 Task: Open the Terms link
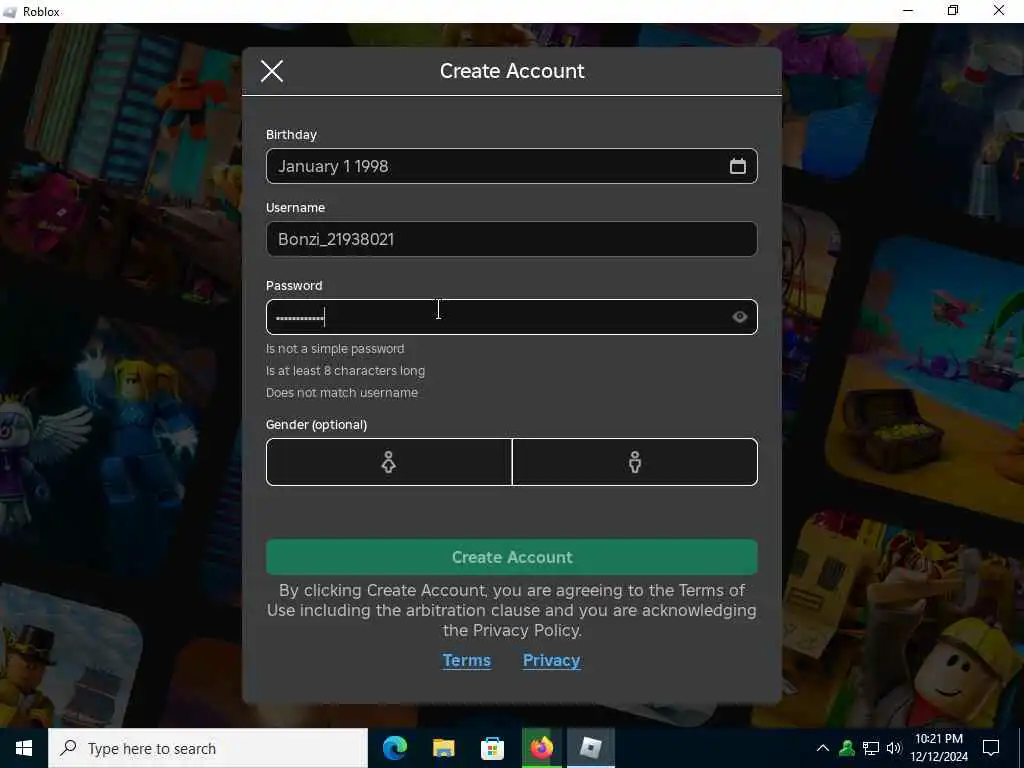(466, 660)
